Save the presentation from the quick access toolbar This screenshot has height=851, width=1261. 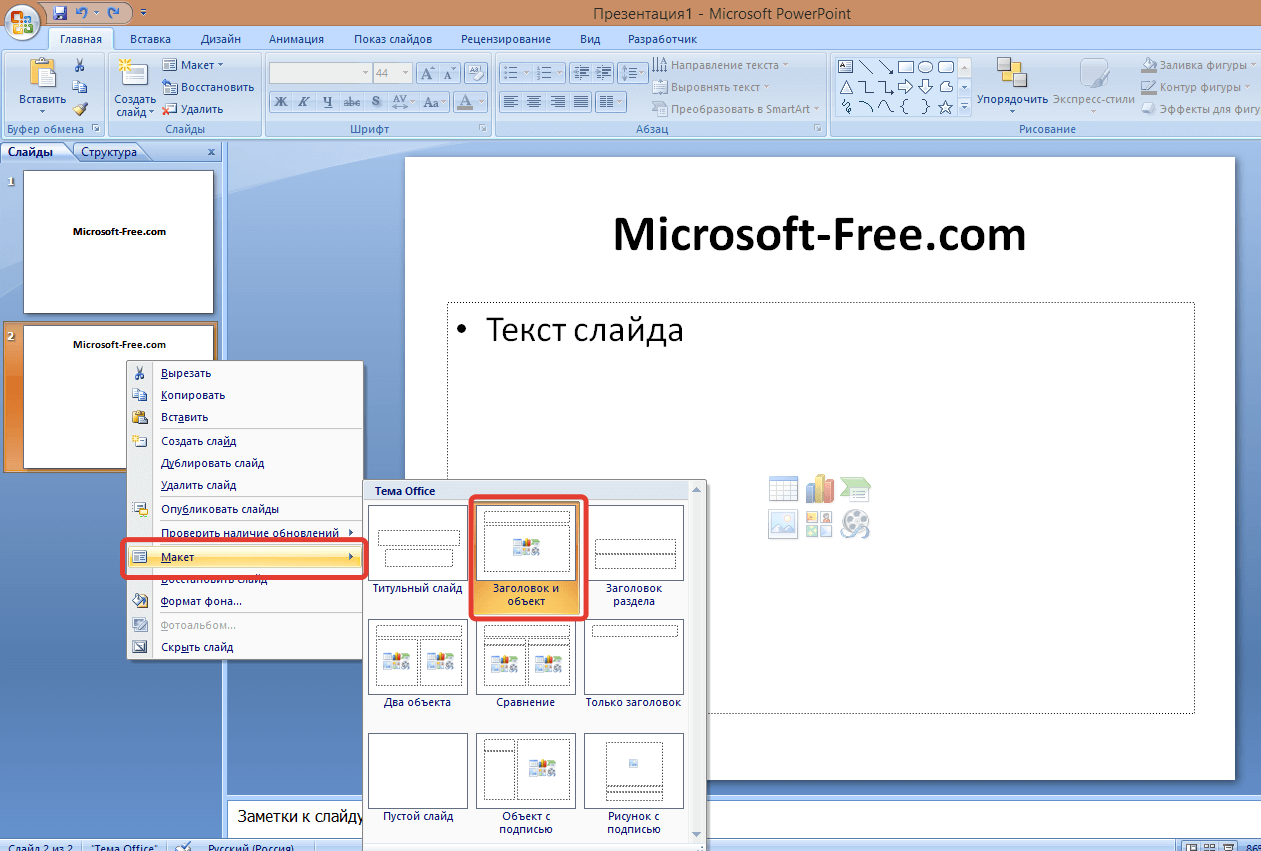(x=59, y=13)
